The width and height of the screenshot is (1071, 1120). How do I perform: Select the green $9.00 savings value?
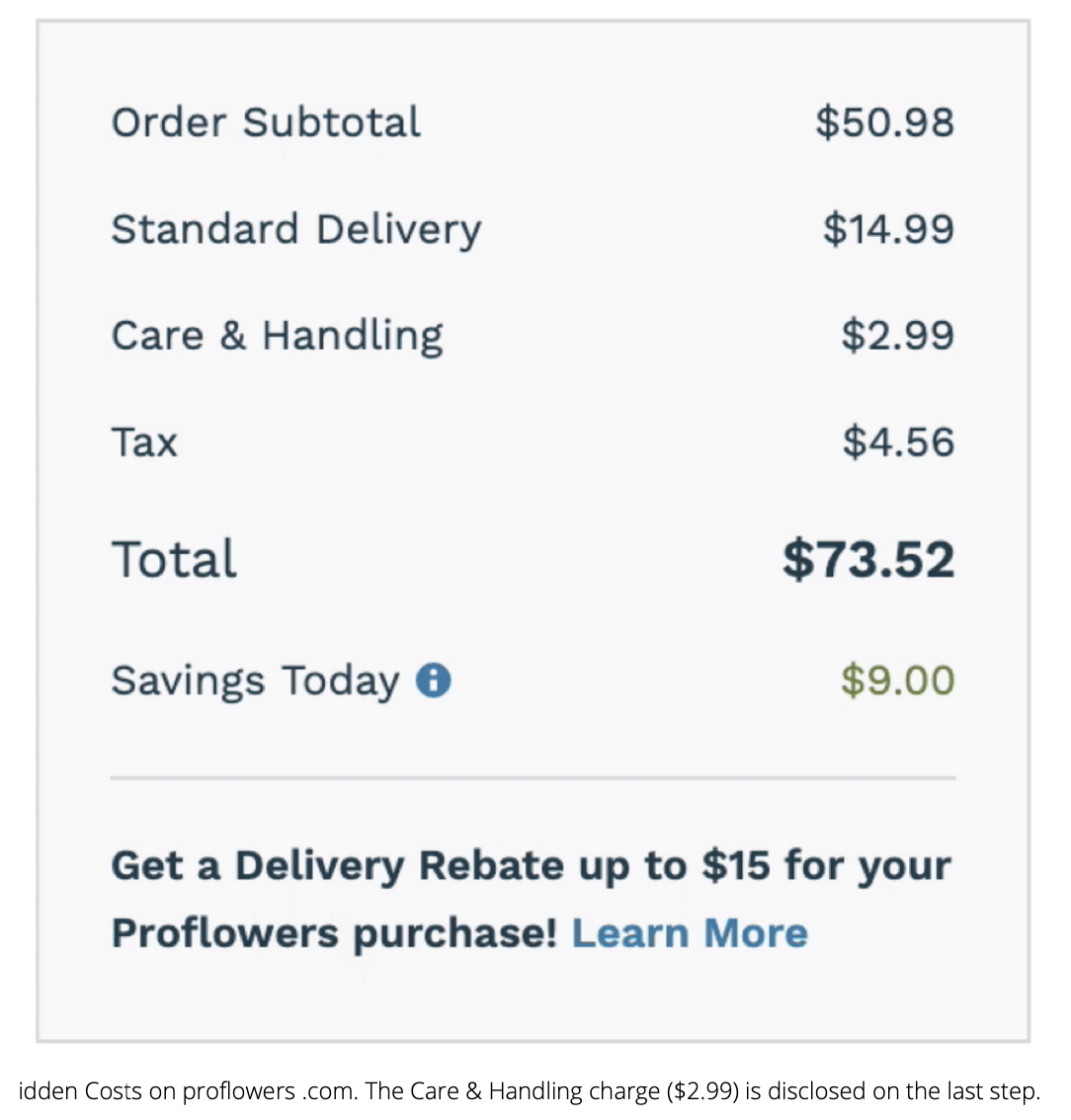coord(898,680)
